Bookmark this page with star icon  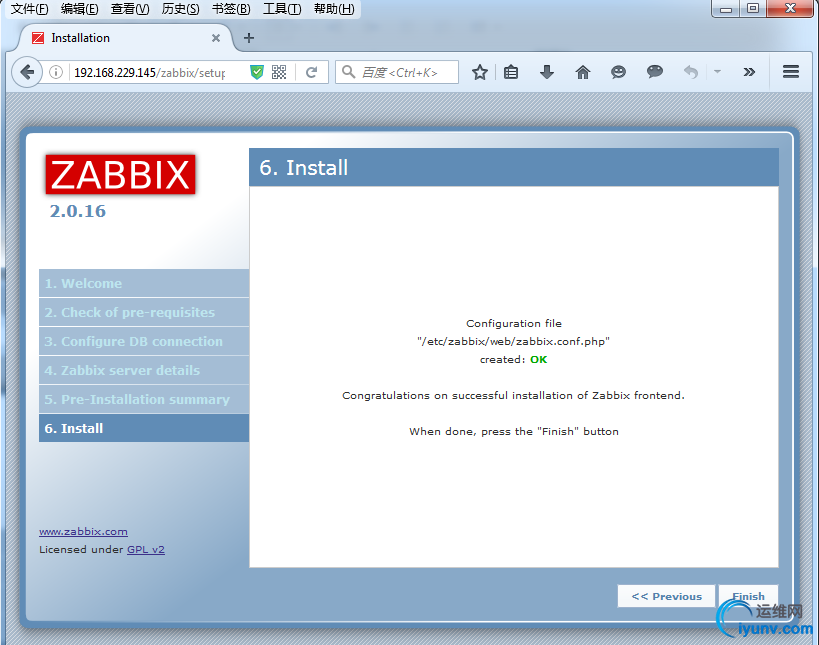(x=479, y=72)
